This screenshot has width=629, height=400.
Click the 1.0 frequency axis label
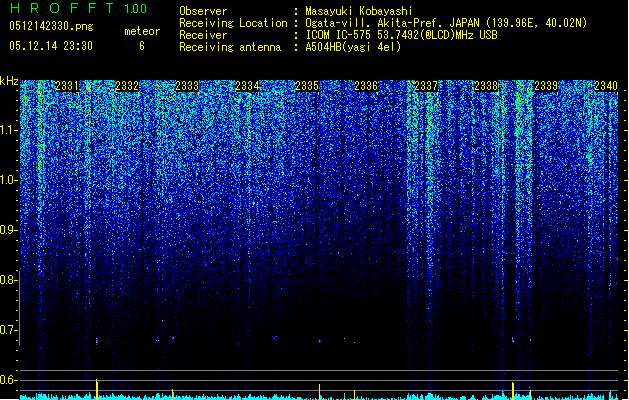pos(8,180)
